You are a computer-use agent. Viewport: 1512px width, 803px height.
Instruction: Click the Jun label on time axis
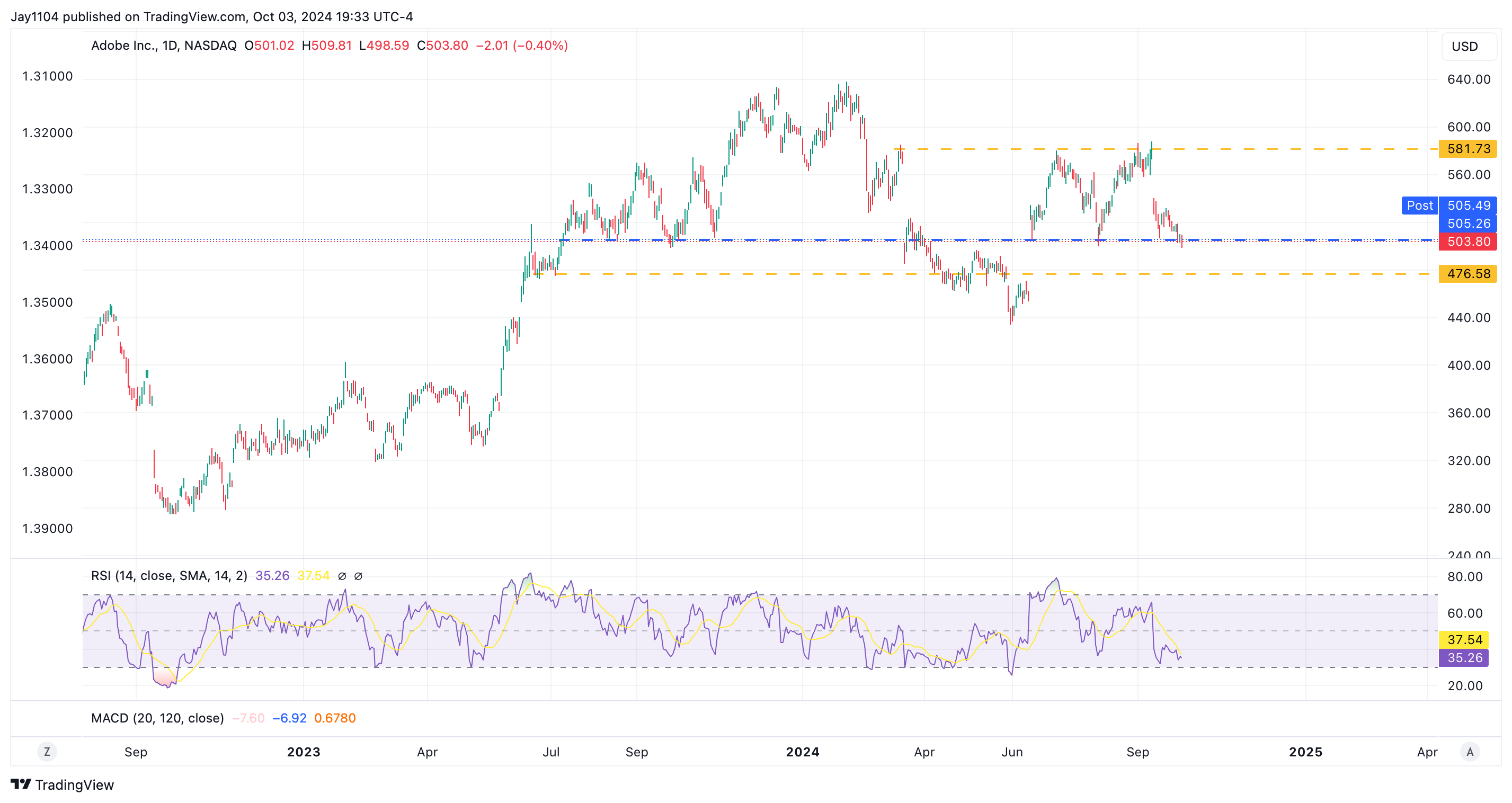1012,752
